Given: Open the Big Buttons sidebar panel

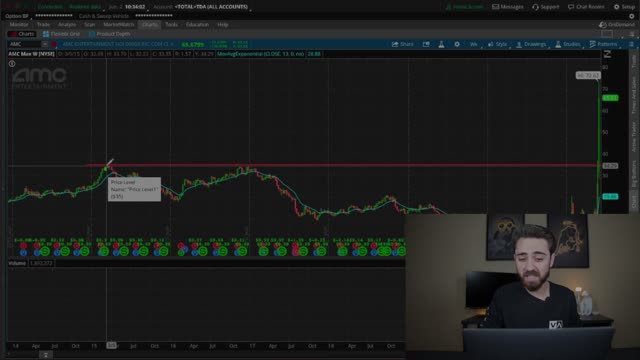Looking at the screenshot, I should tap(633, 174).
